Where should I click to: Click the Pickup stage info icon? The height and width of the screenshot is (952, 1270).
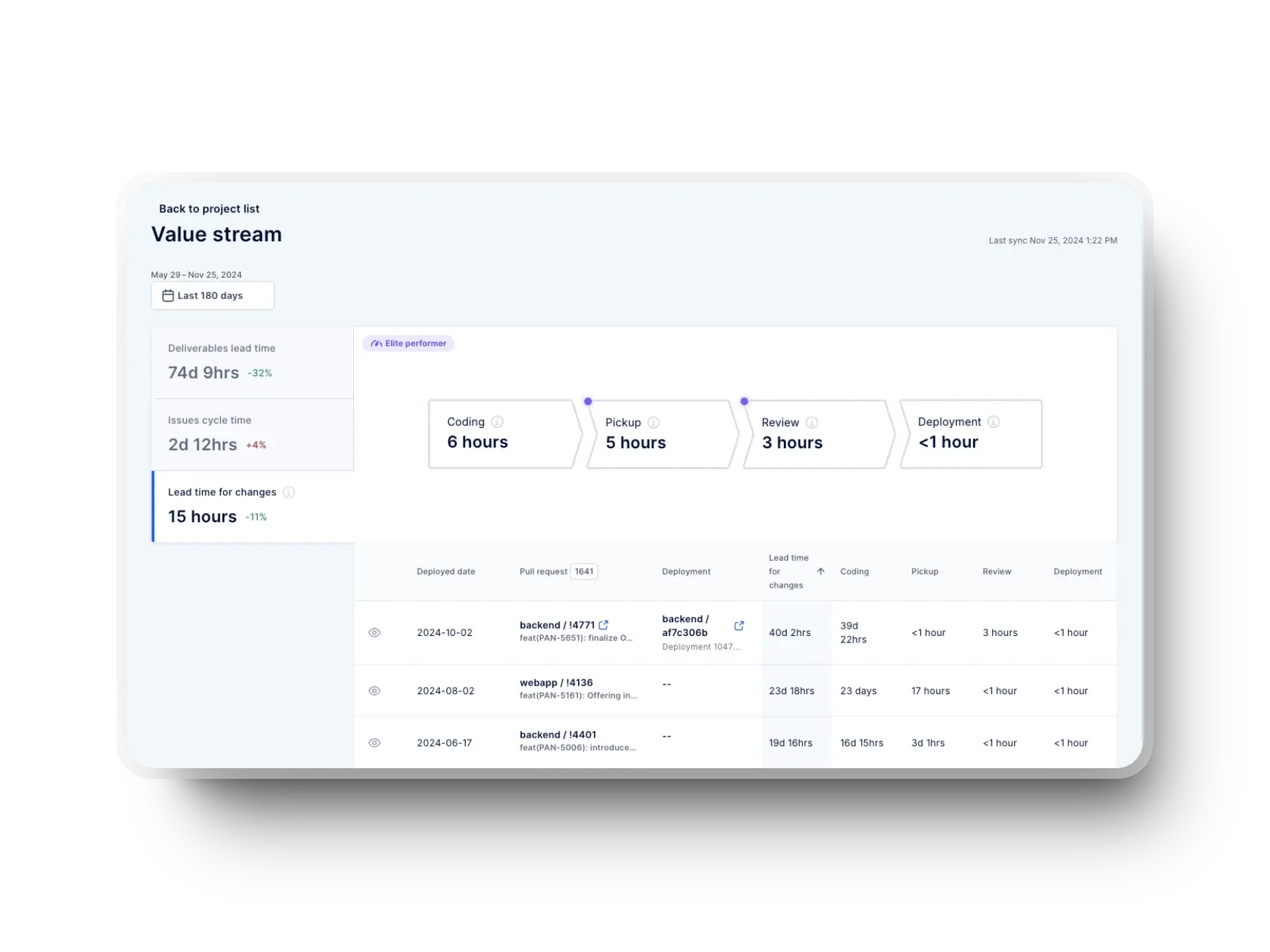[x=655, y=422]
